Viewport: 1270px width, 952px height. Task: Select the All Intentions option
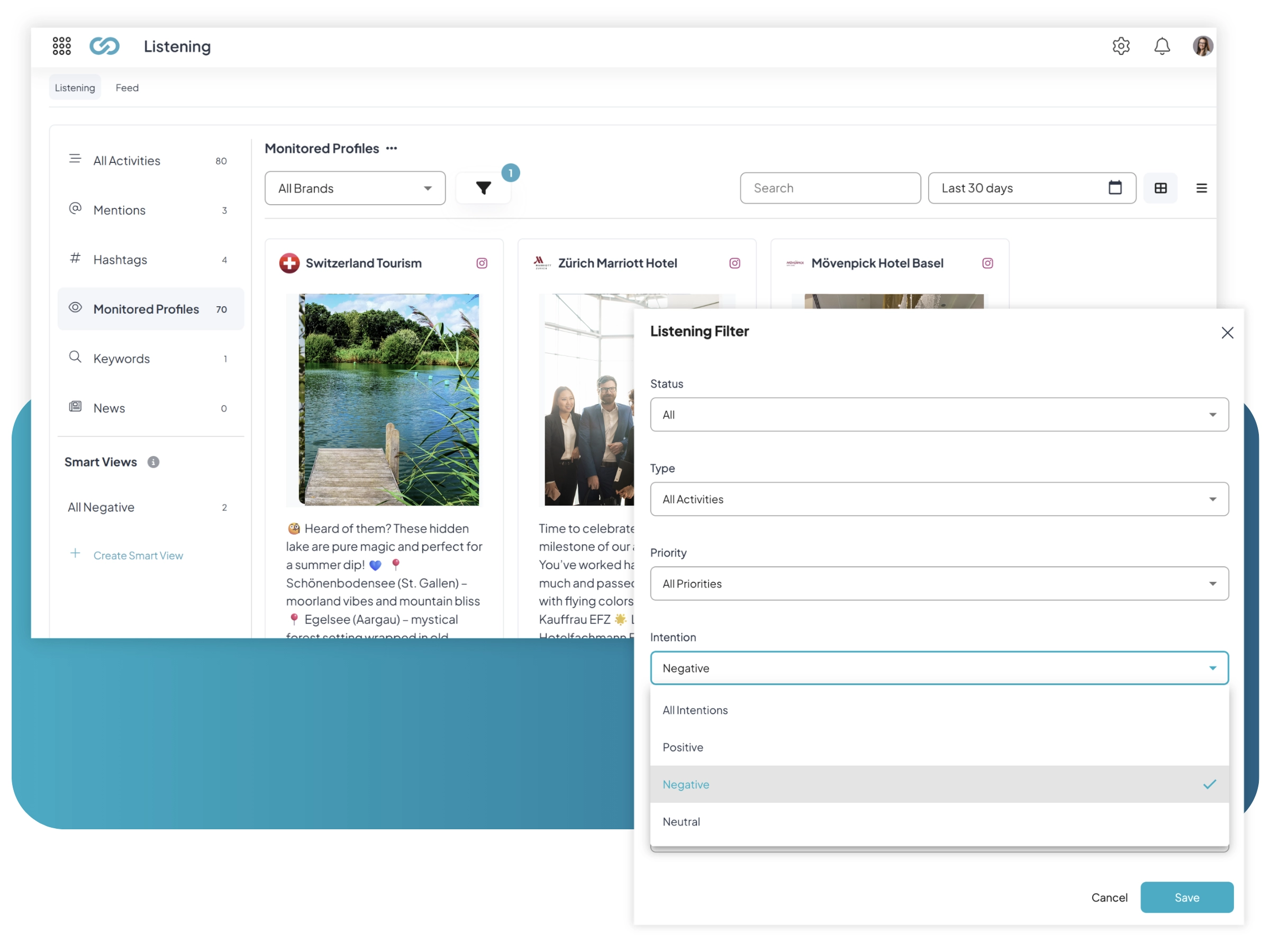(x=695, y=710)
